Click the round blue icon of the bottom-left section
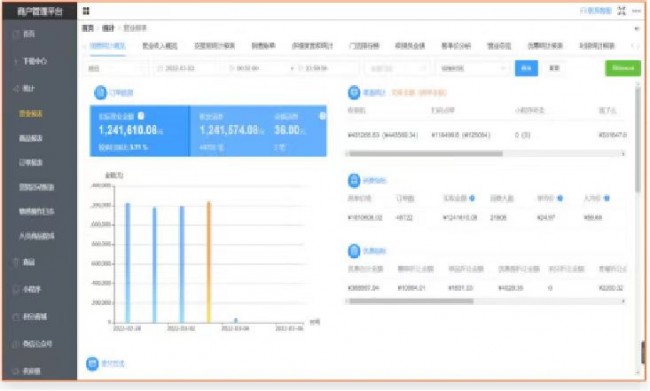The height and width of the screenshot is (391, 650). [92, 364]
